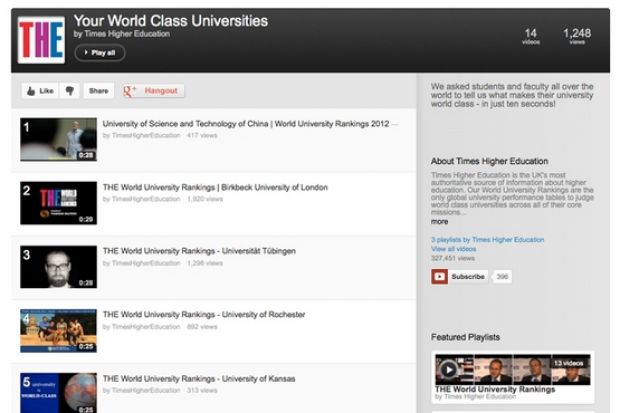
Task: Open the Birkbeck University video thumbnail
Action: (59, 203)
